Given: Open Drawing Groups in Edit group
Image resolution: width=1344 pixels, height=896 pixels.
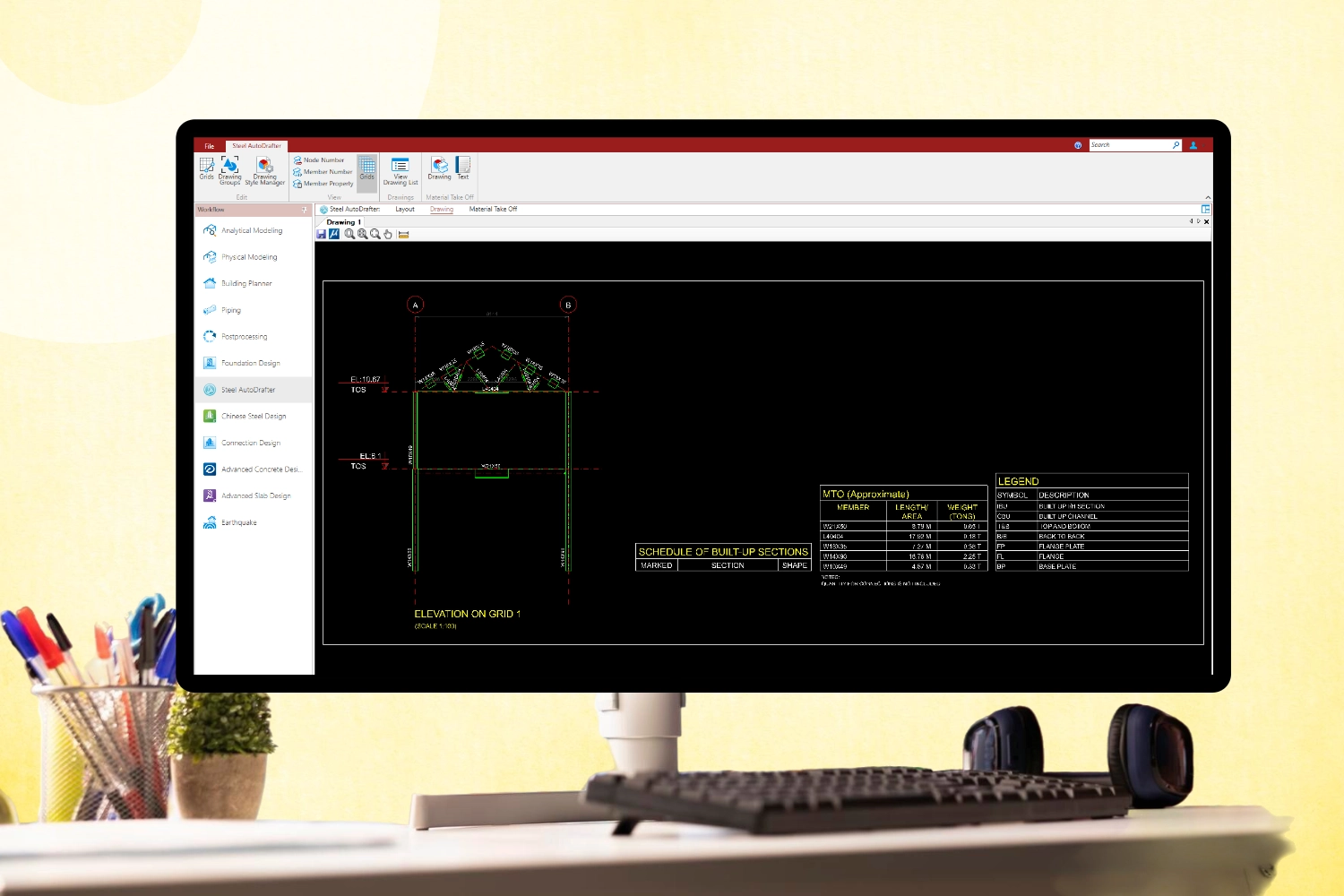Looking at the screenshot, I should tap(229, 169).
